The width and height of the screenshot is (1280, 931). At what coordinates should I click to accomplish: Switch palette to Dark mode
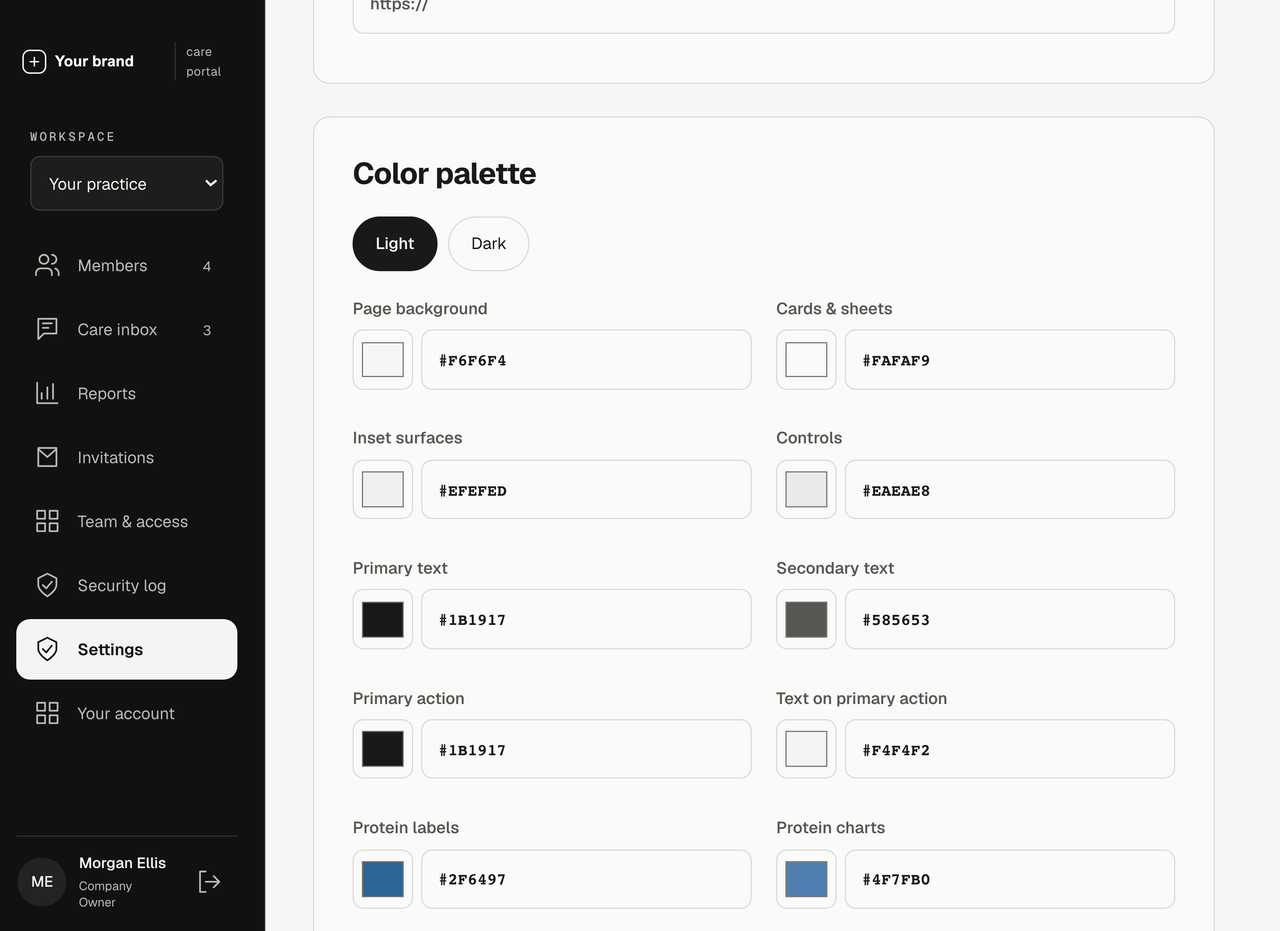pyautogui.click(x=489, y=243)
